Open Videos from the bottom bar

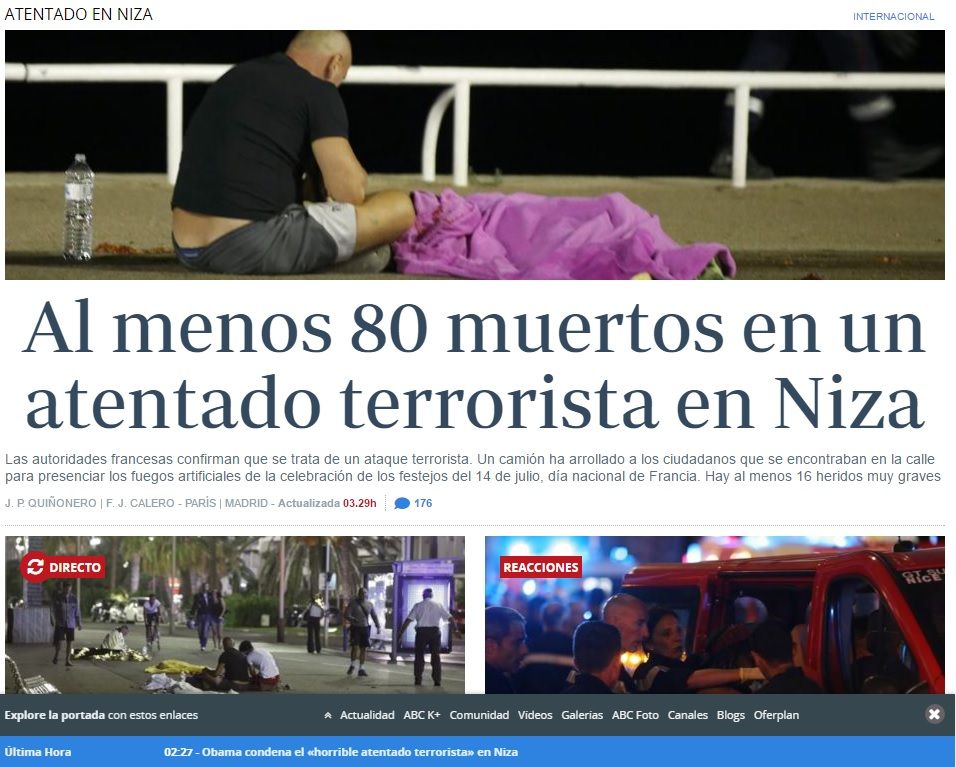pos(535,715)
